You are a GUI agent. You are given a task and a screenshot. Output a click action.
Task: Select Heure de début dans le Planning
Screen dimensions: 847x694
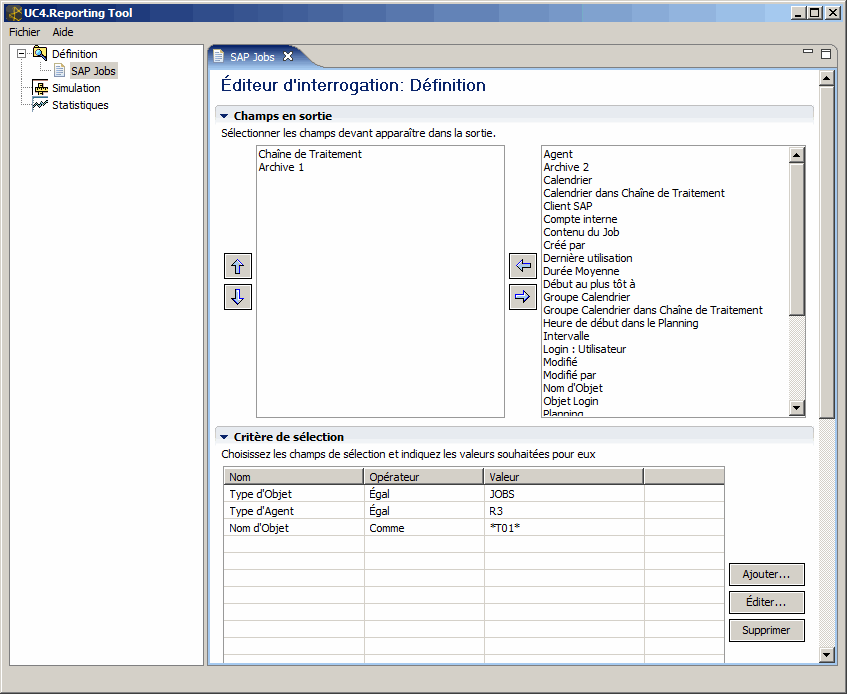tap(621, 322)
